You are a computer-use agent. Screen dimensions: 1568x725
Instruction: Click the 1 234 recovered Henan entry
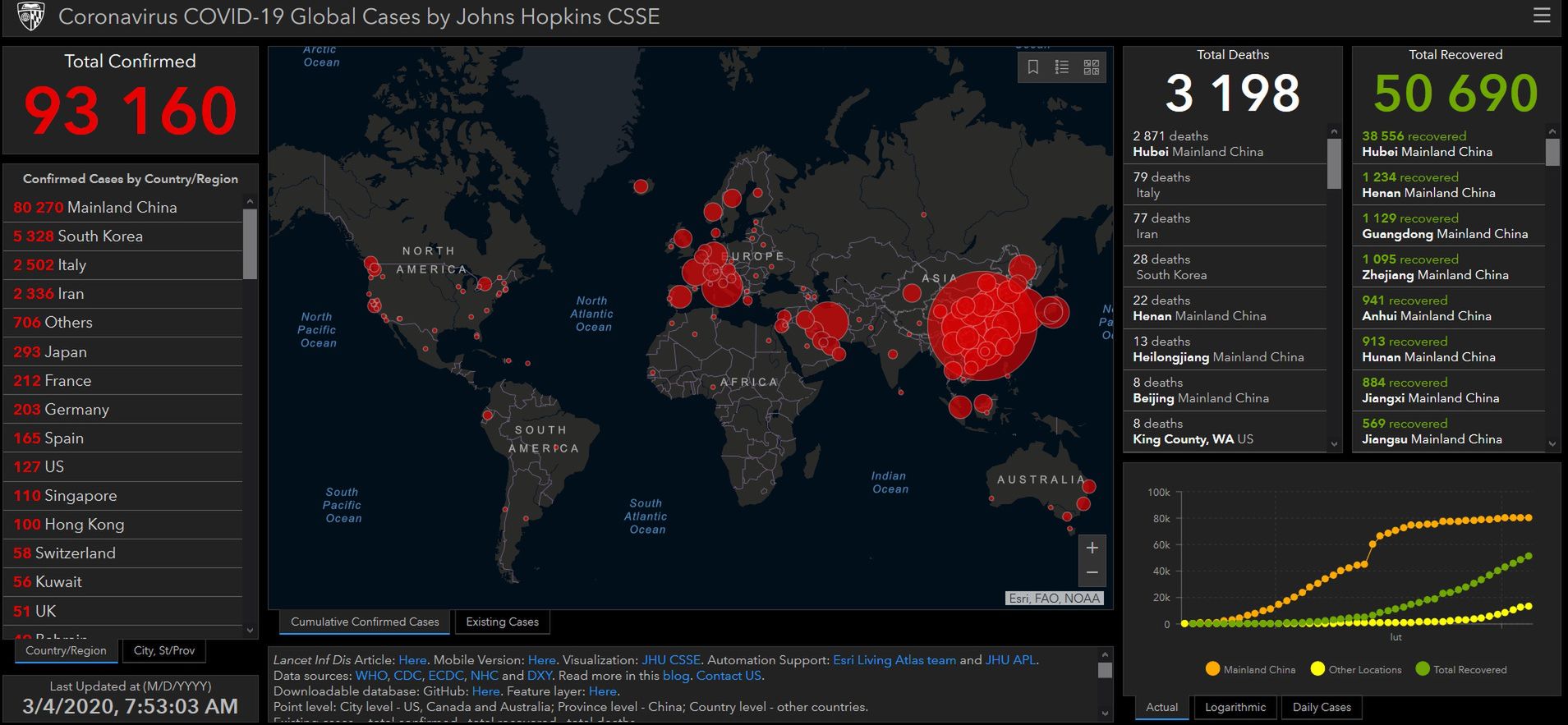(1450, 185)
